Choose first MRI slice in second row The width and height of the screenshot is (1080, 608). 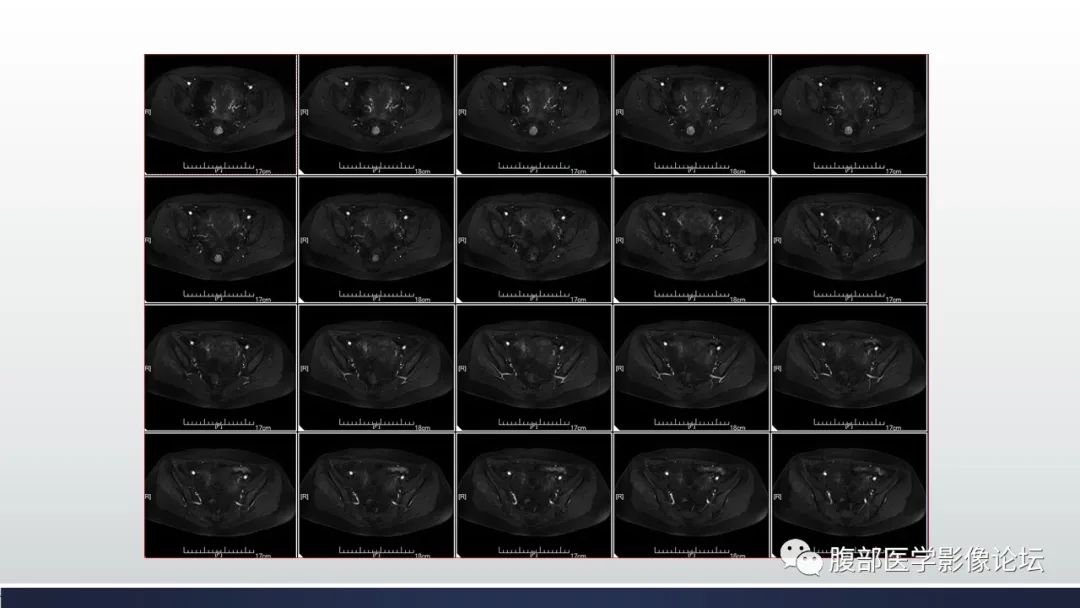(221, 240)
